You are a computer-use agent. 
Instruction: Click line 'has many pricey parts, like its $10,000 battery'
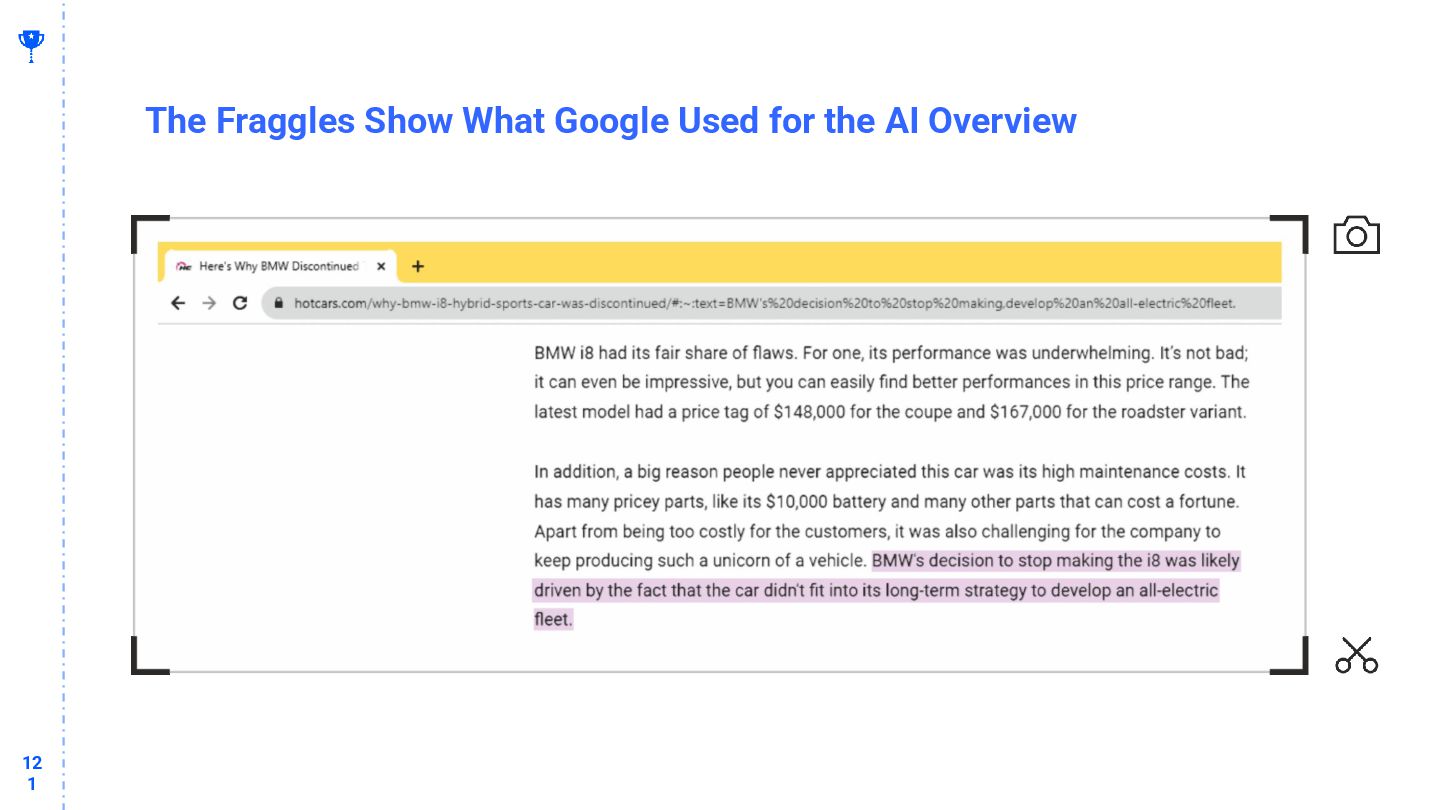(x=887, y=501)
